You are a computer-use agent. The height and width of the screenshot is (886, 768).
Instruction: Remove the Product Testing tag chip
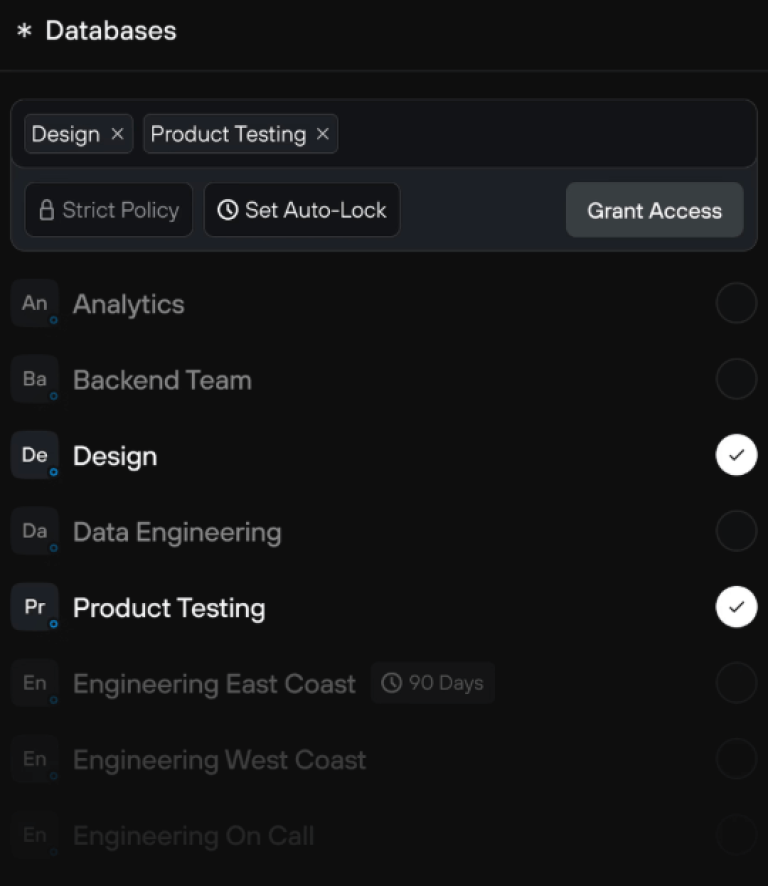[x=322, y=134]
